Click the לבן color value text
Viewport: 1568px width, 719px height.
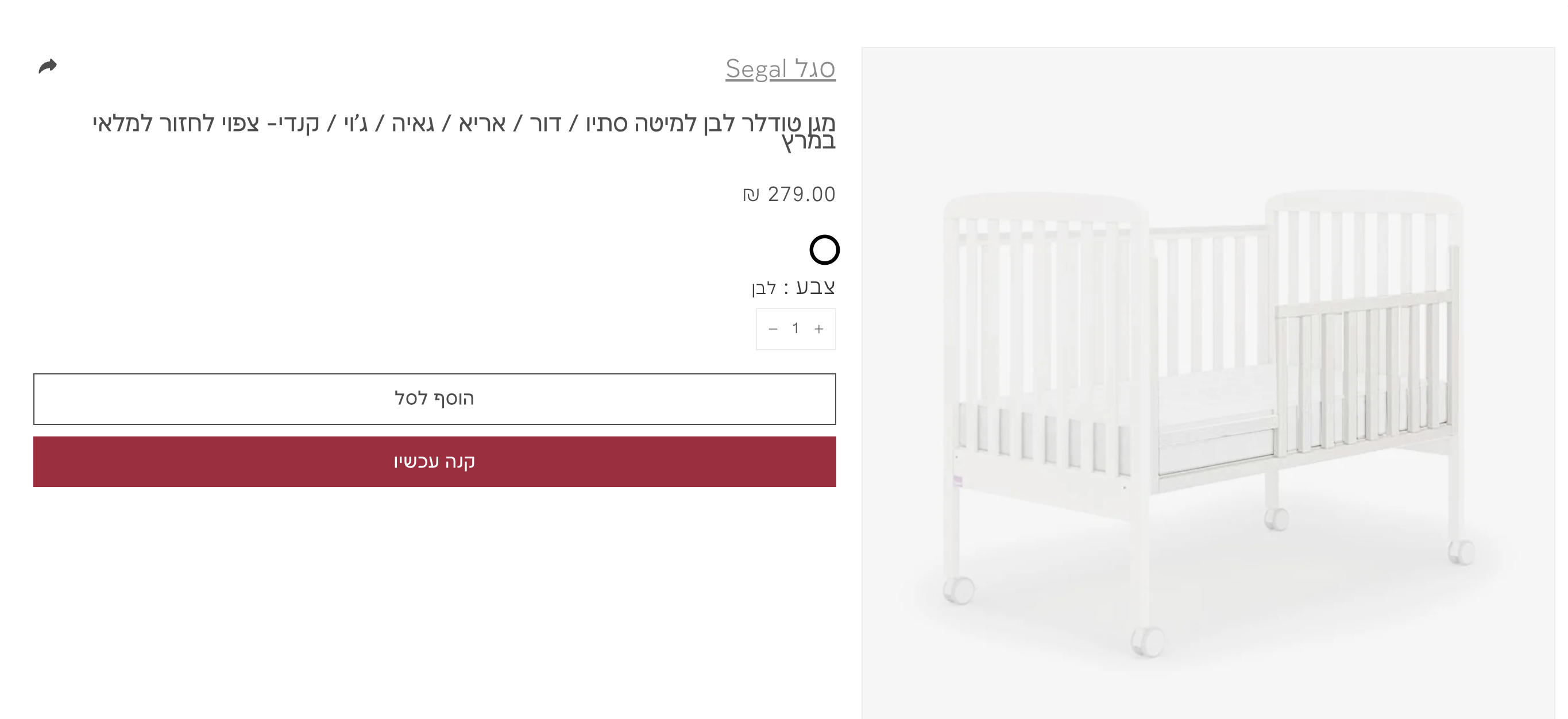(764, 288)
